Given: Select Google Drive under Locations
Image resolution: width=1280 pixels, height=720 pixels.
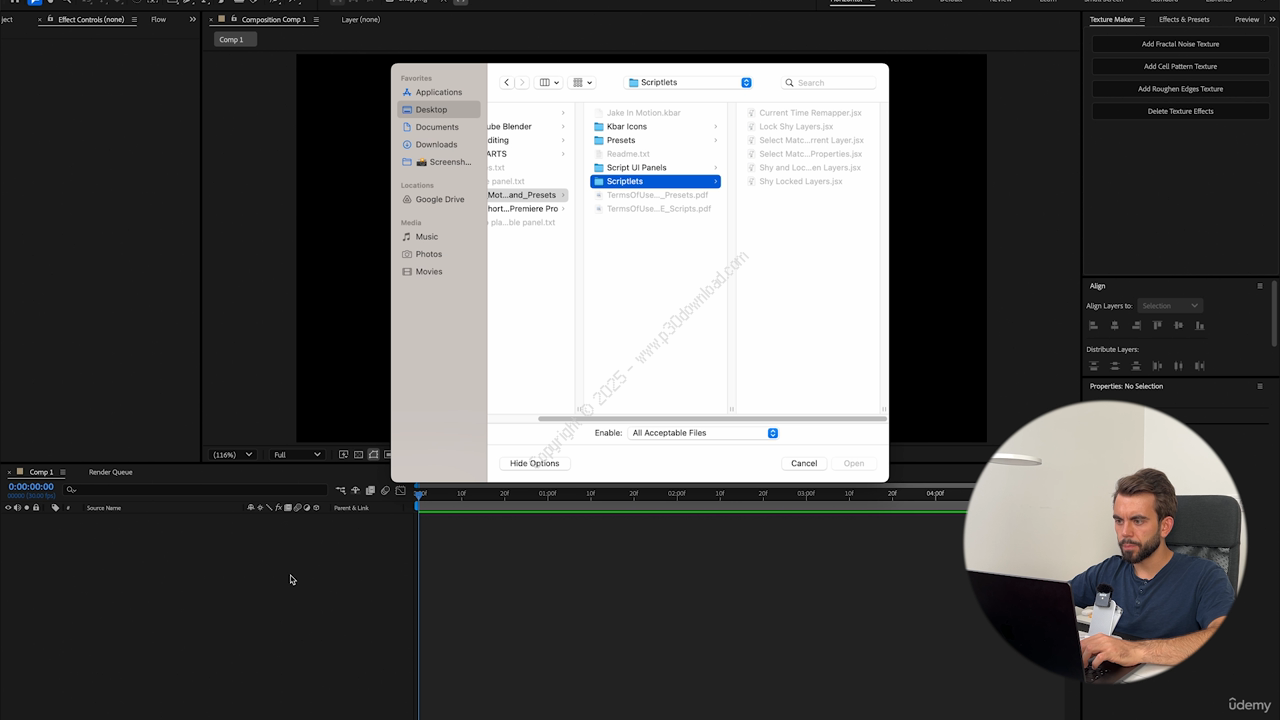Looking at the screenshot, I should tap(439, 199).
